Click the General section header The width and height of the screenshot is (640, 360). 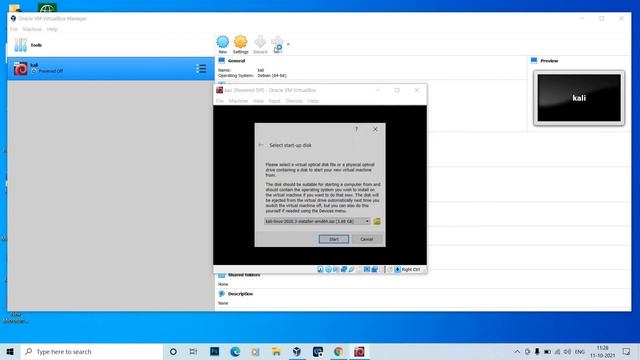(236, 61)
